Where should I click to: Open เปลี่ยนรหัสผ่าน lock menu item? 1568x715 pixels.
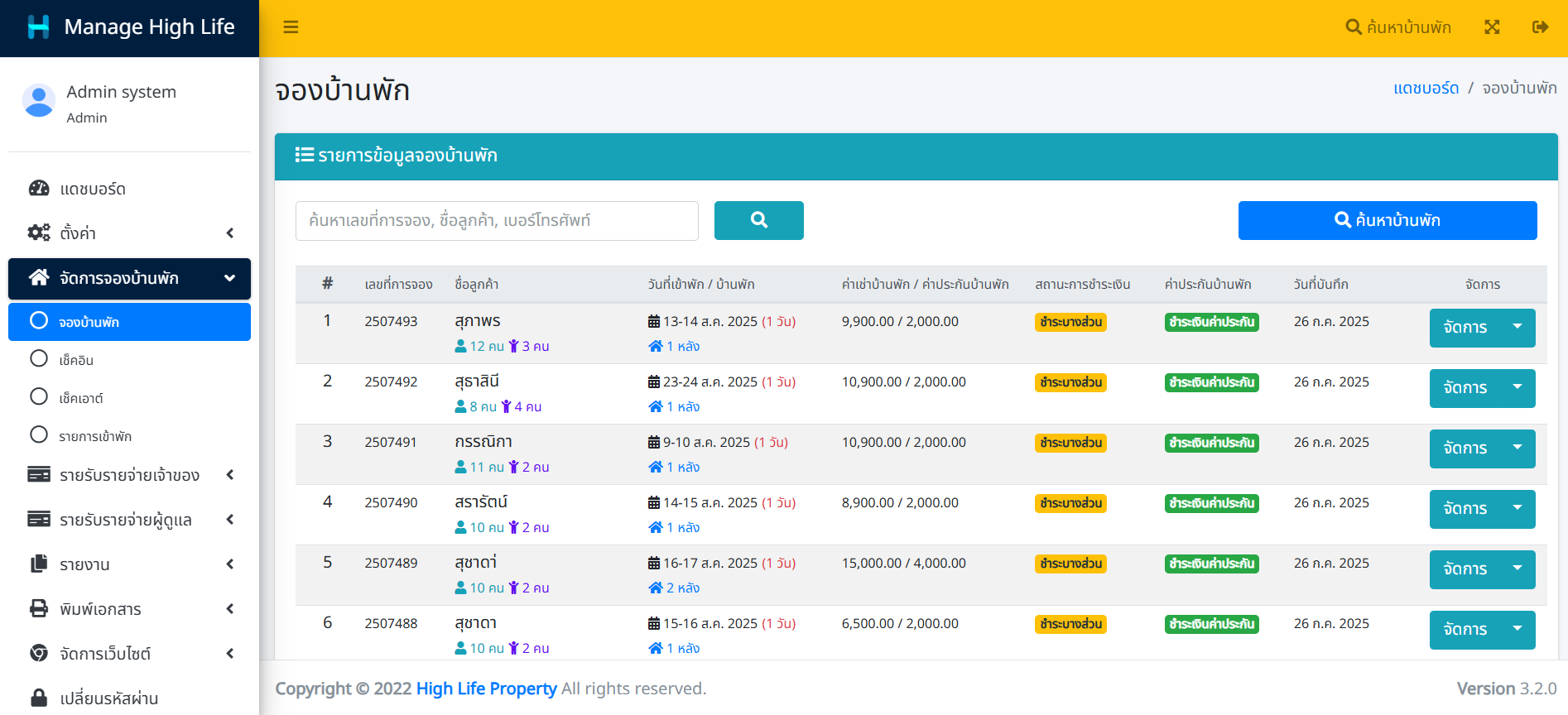click(x=108, y=698)
